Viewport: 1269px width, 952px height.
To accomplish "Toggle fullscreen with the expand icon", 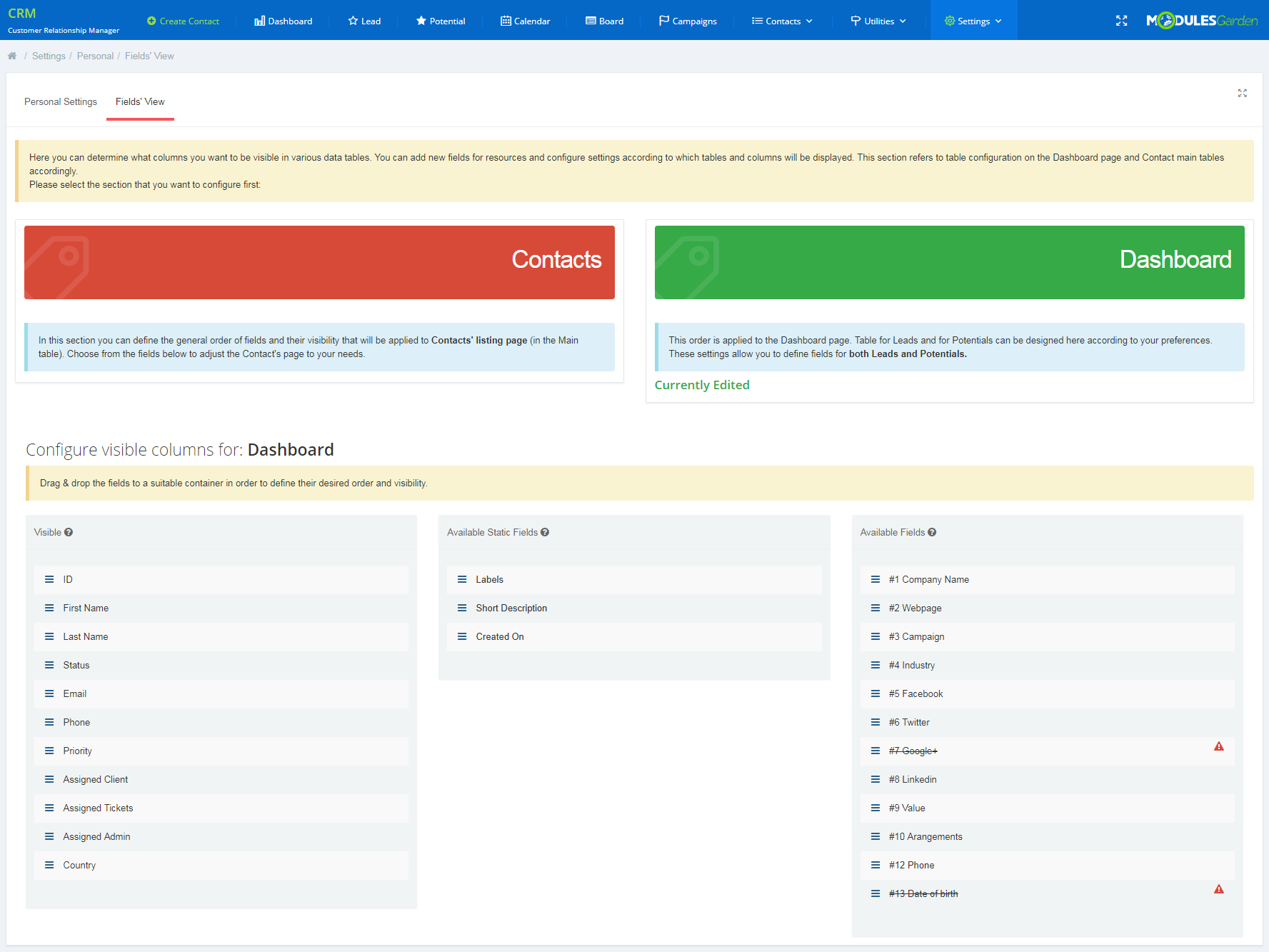I will point(1121,21).
